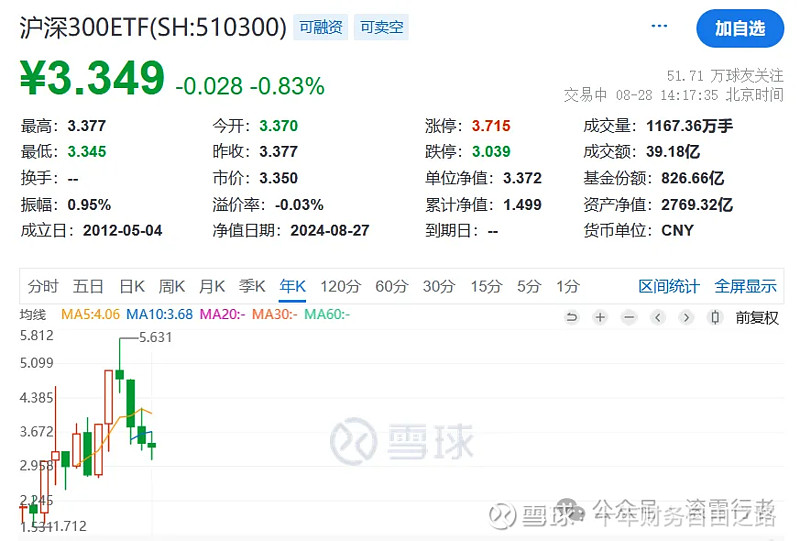This screenshot has width=800, height=541.
Task: Switch to the 五日 chart tab
Action: tap(88, 286)
